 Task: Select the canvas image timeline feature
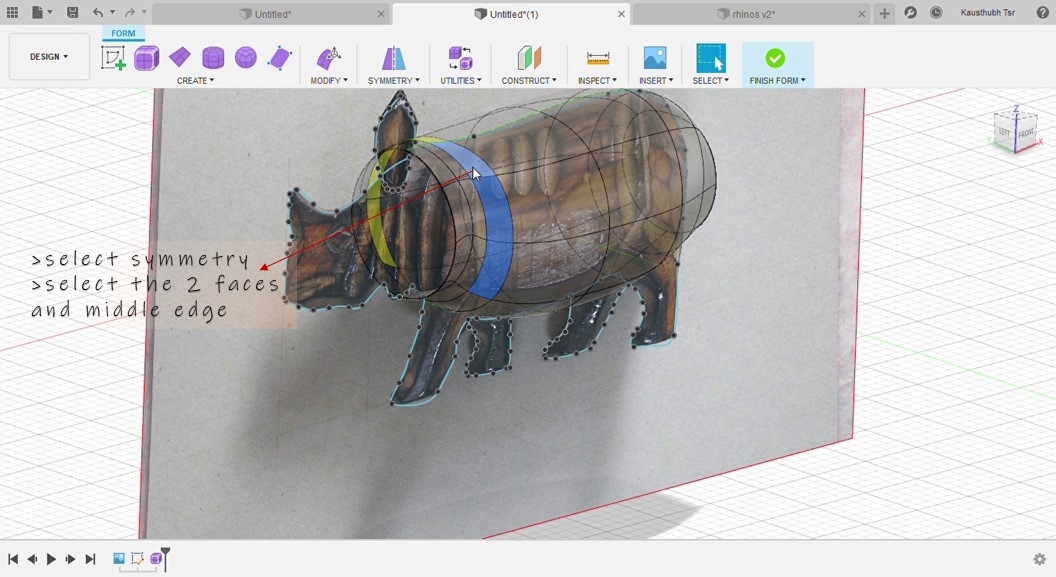tap(119, 558)
